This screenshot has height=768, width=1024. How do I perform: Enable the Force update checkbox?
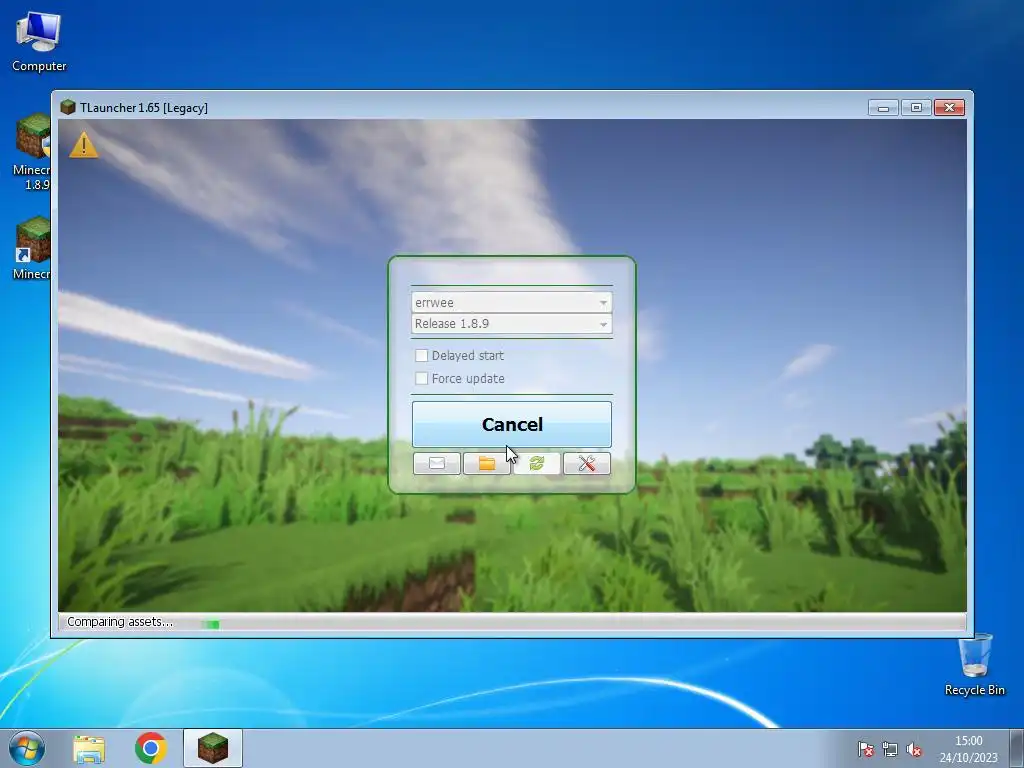(x=421, y=378)
